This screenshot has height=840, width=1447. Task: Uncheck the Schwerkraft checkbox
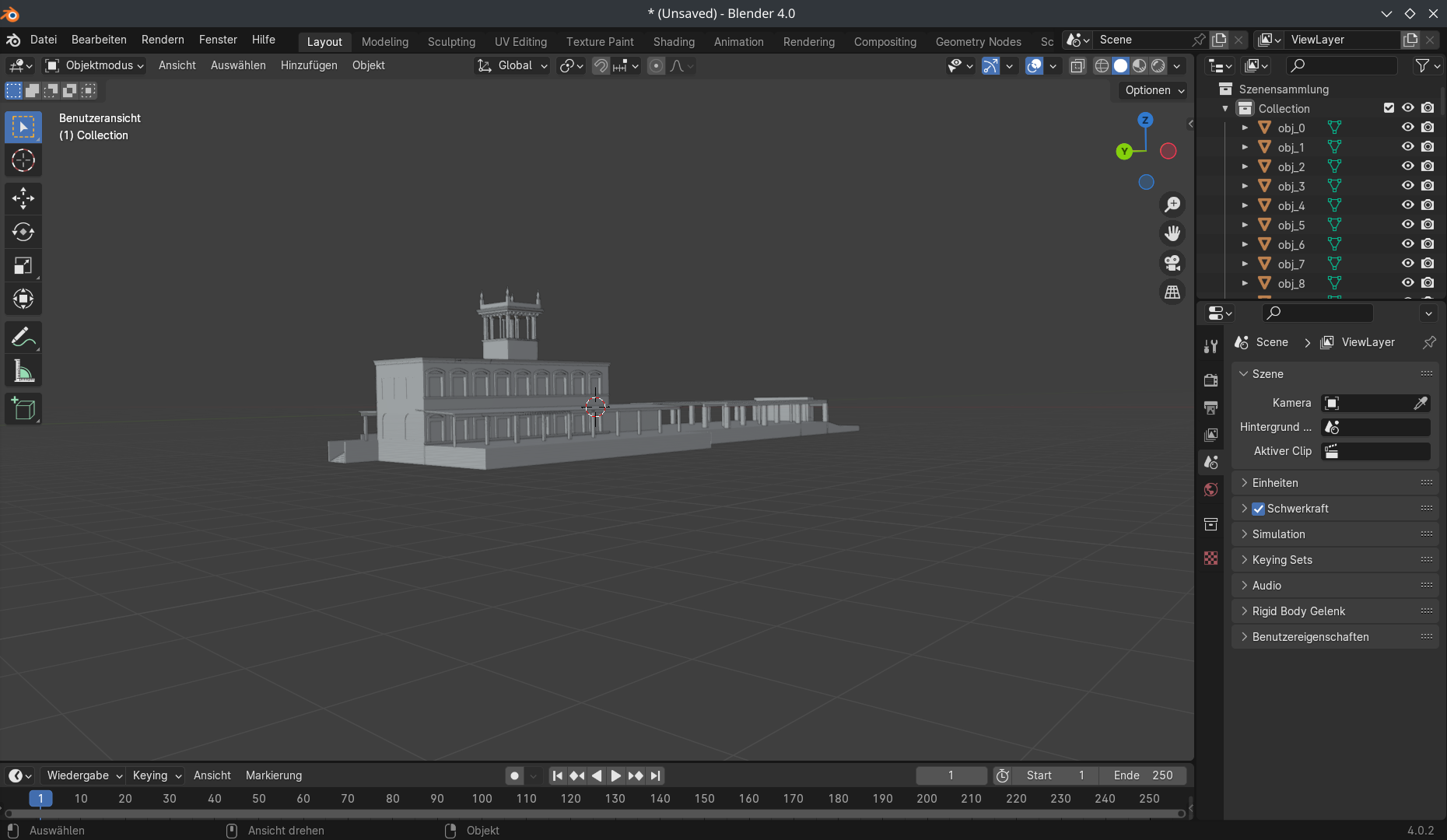[x=1258, y=509]
